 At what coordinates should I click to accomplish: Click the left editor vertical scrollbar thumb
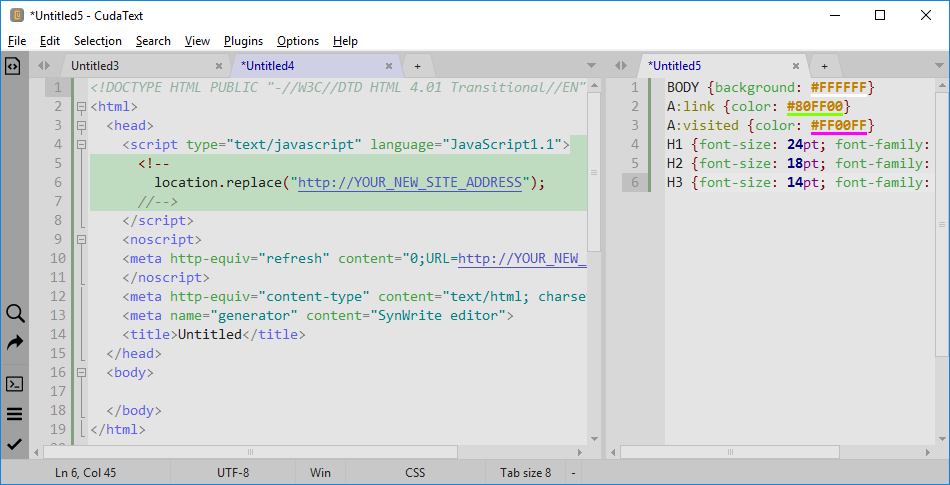coord(594,172)
